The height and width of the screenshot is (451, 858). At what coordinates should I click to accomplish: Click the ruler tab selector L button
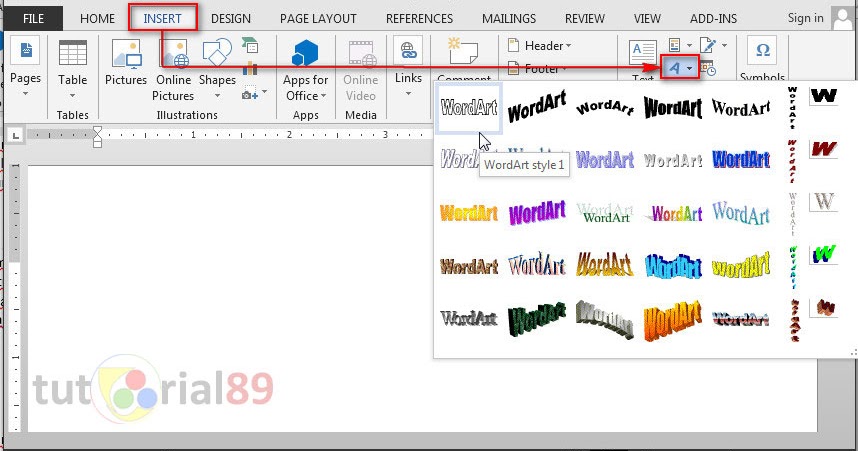[16, 135]
